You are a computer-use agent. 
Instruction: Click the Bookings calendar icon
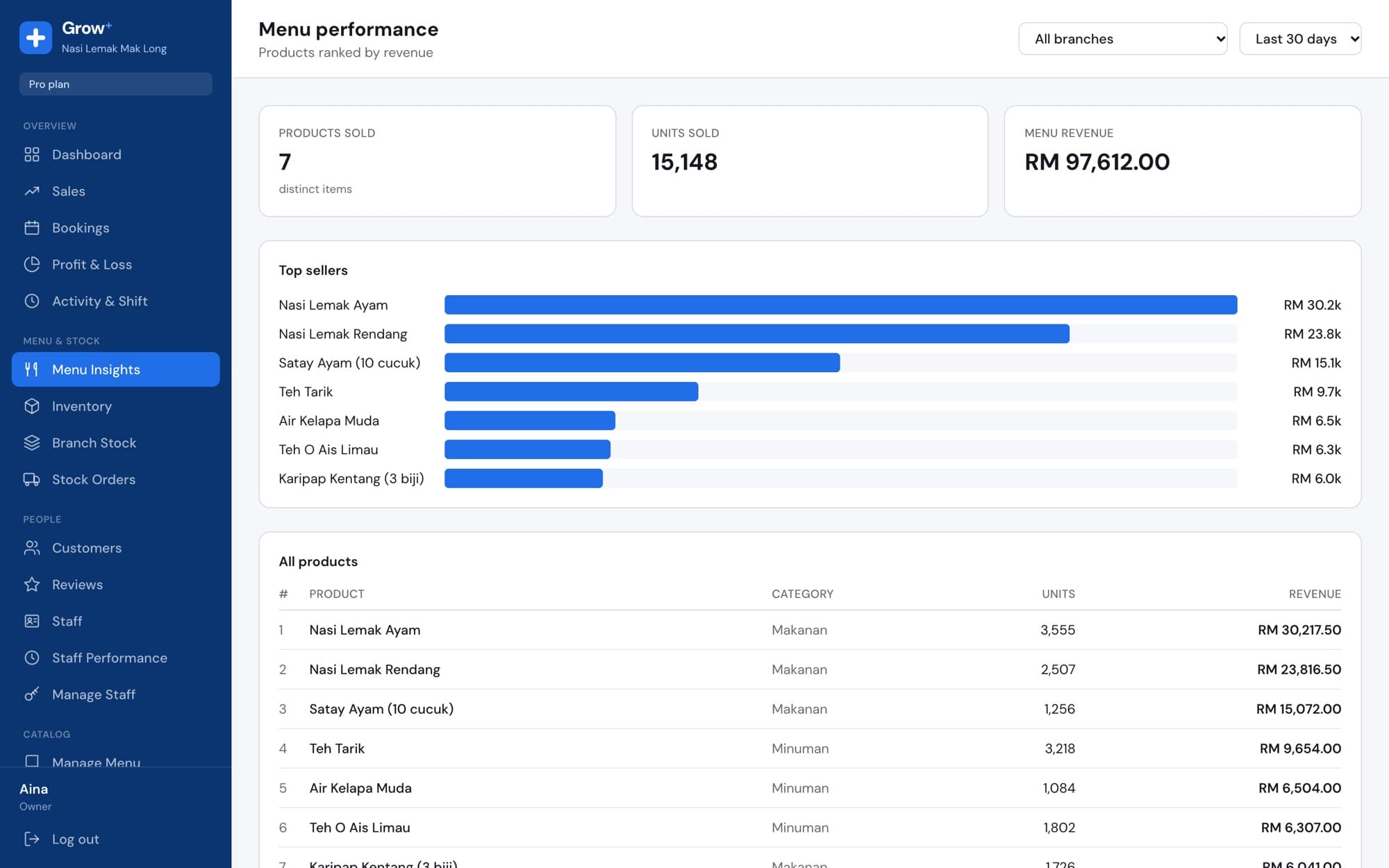click(32, 228)
